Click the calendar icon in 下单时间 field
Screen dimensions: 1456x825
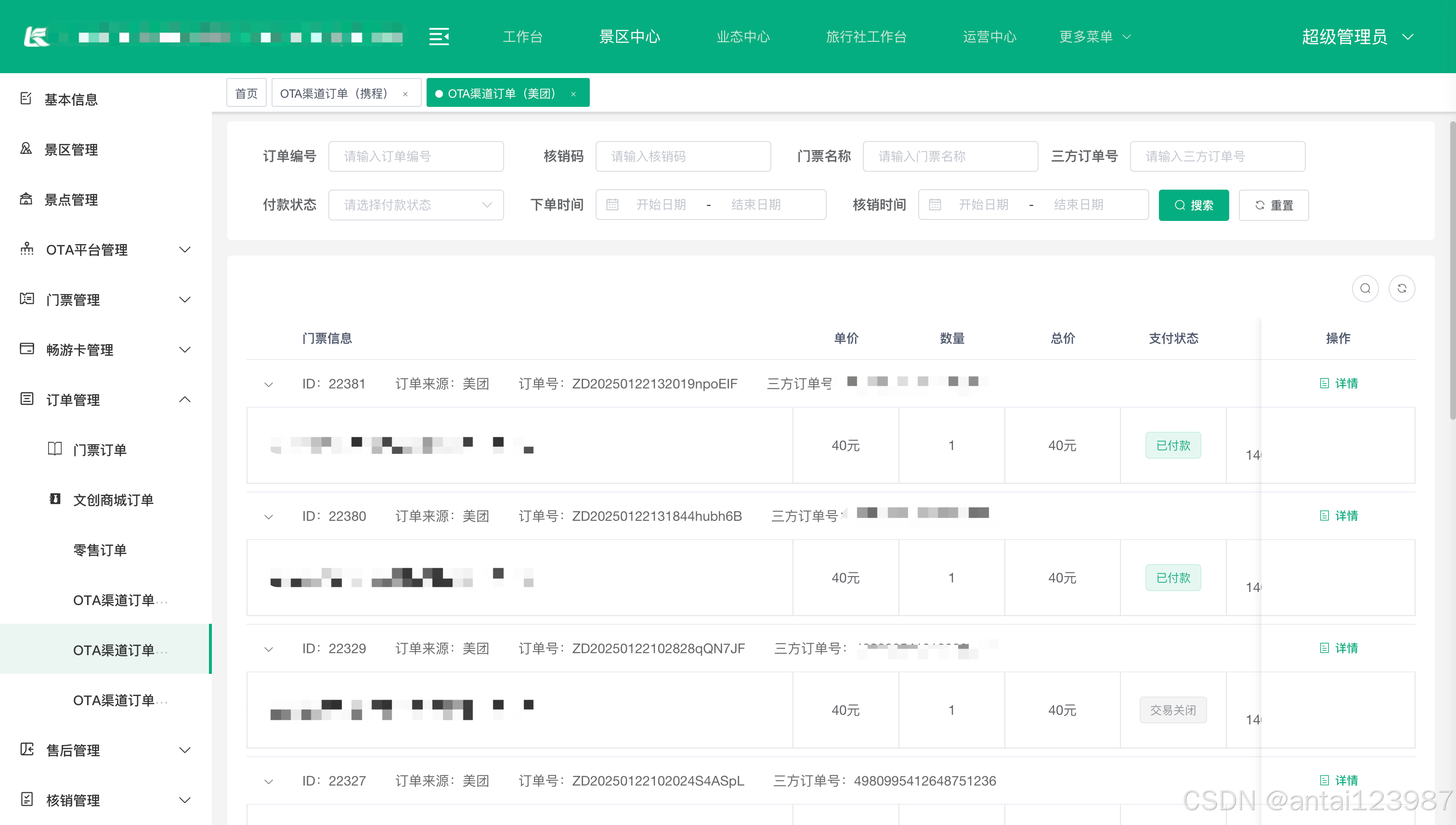(612, 205)
